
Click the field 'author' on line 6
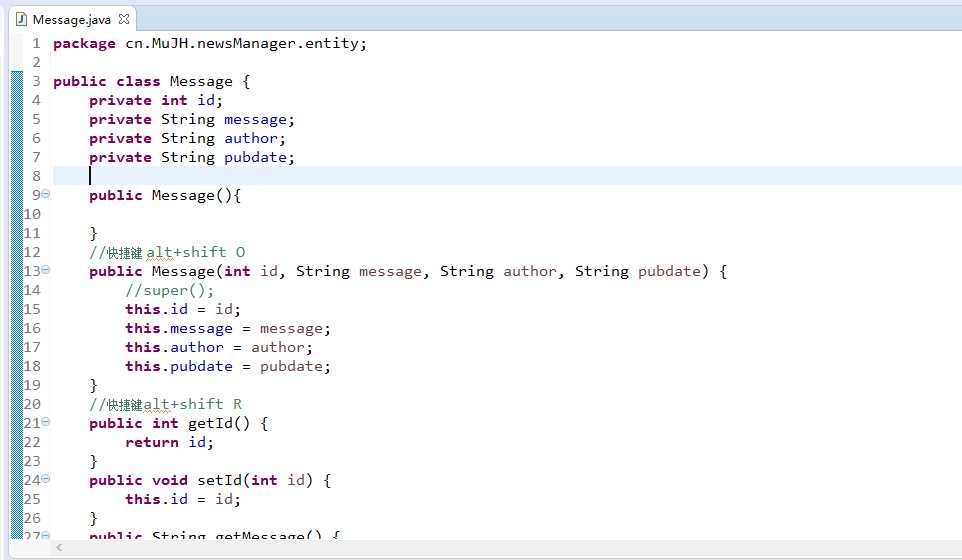click(x=251, y=138)
